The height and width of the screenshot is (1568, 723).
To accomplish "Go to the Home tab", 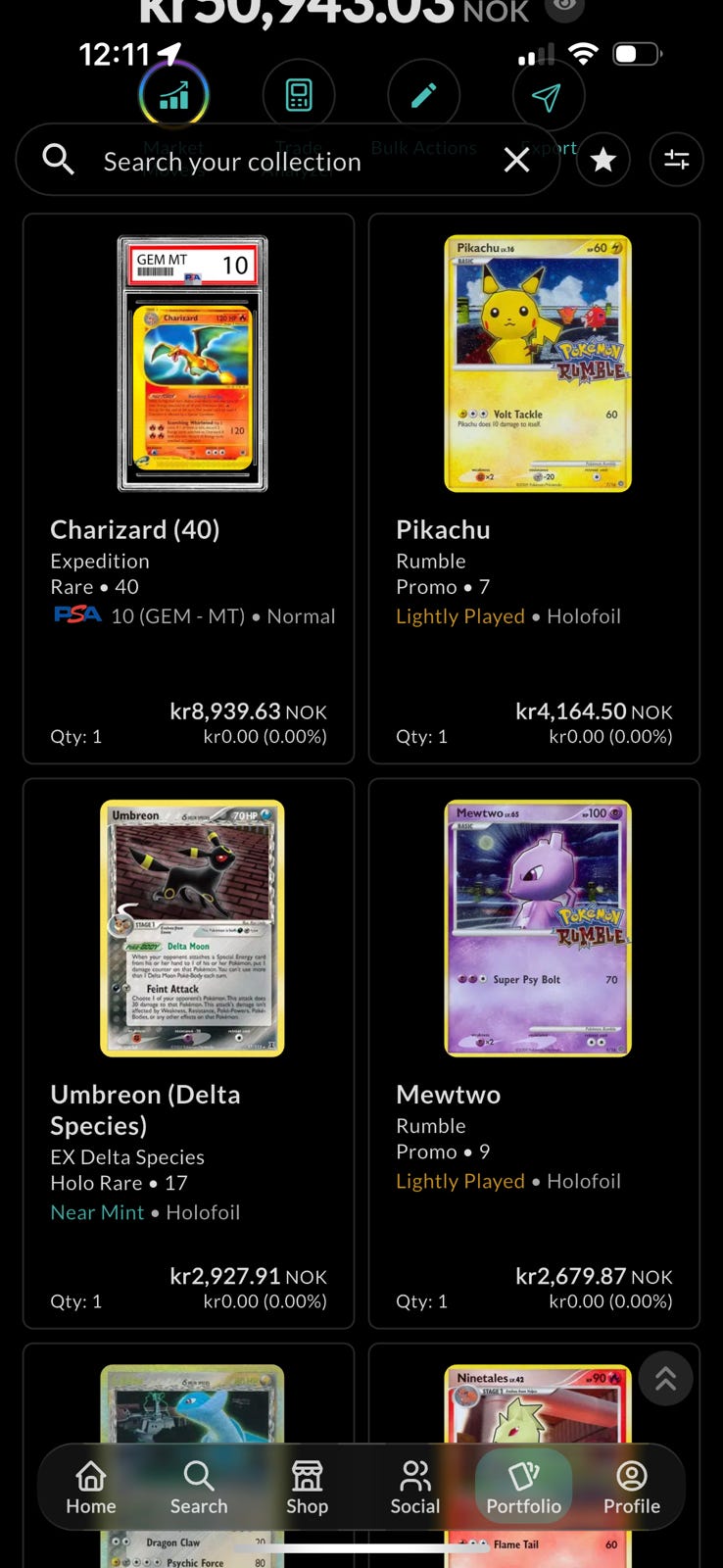I will coord(91,1488).
